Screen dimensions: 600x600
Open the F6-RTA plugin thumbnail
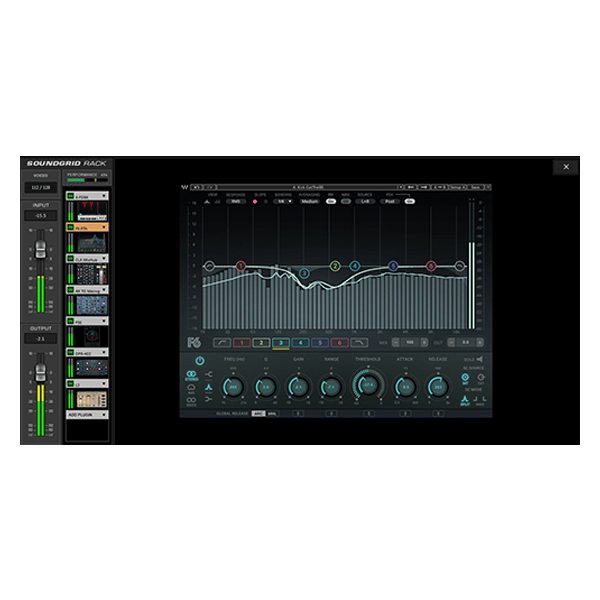[x=92, y=243]
